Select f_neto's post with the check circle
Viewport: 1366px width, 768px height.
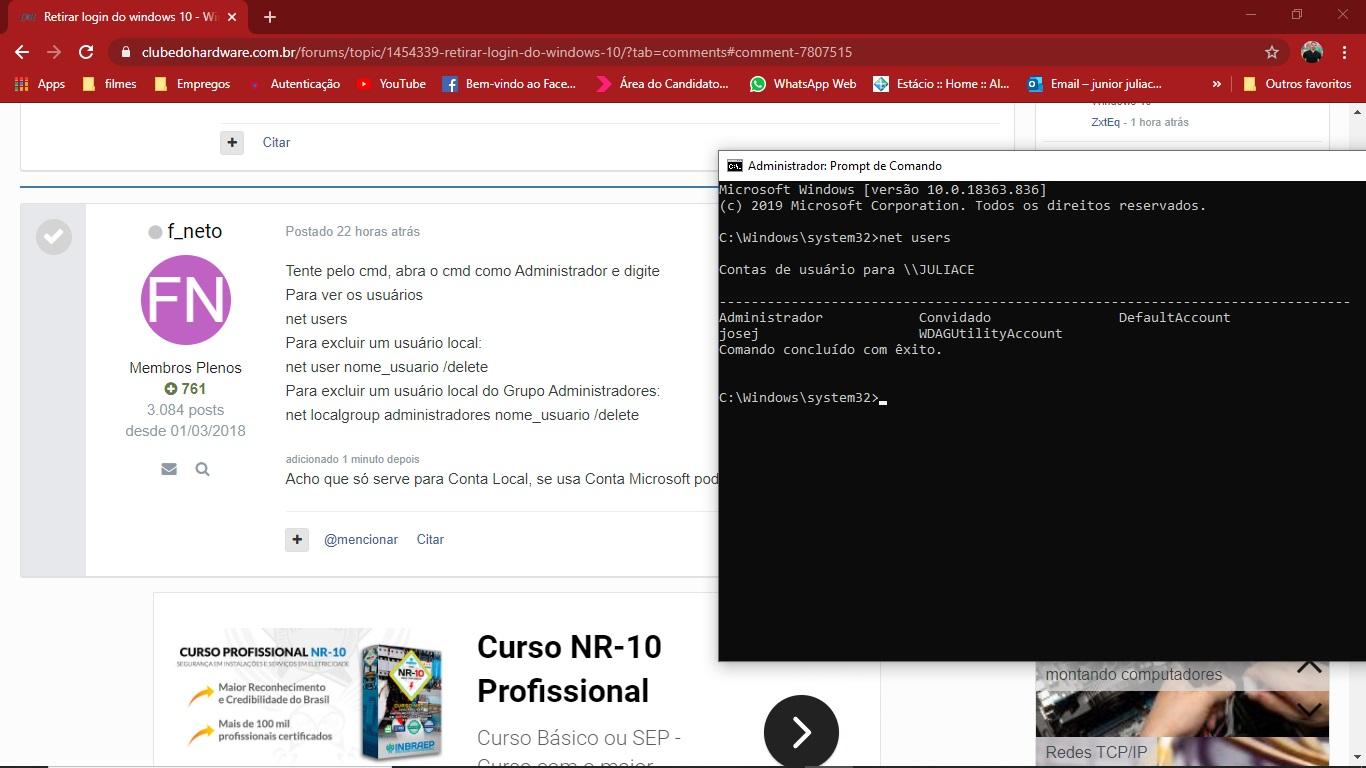[54, 237]
